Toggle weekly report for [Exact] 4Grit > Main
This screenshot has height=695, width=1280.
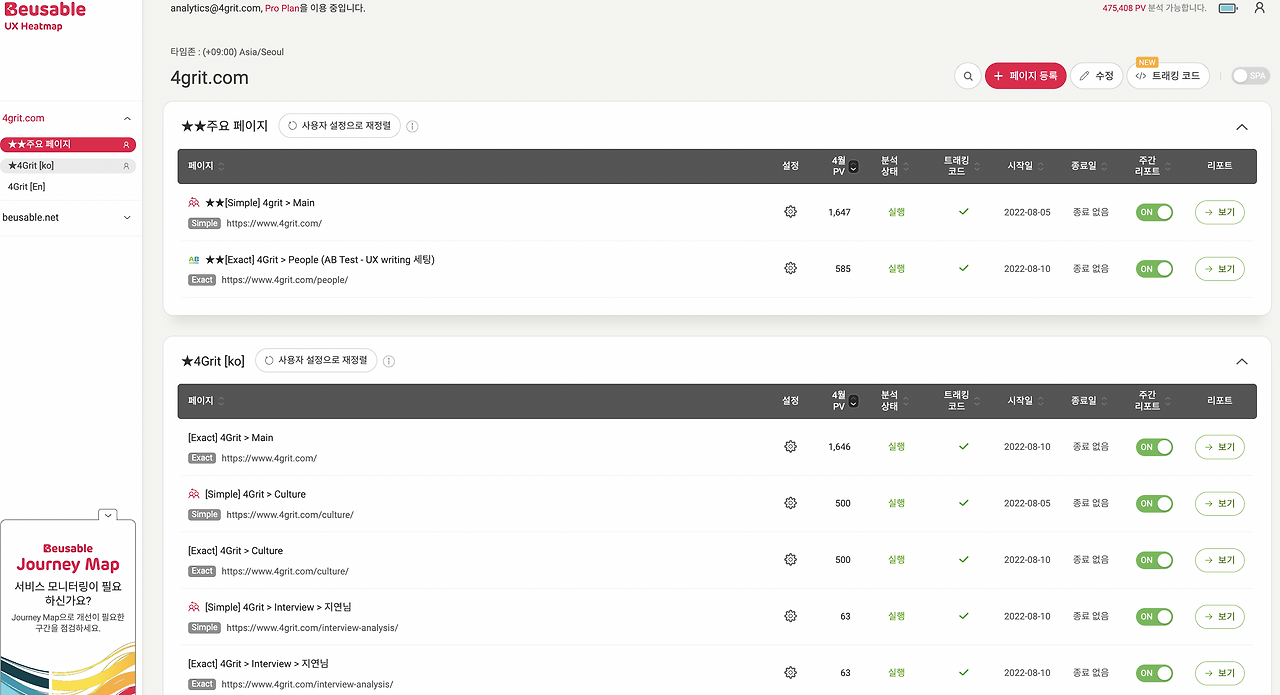click(x=1154, y=447)
